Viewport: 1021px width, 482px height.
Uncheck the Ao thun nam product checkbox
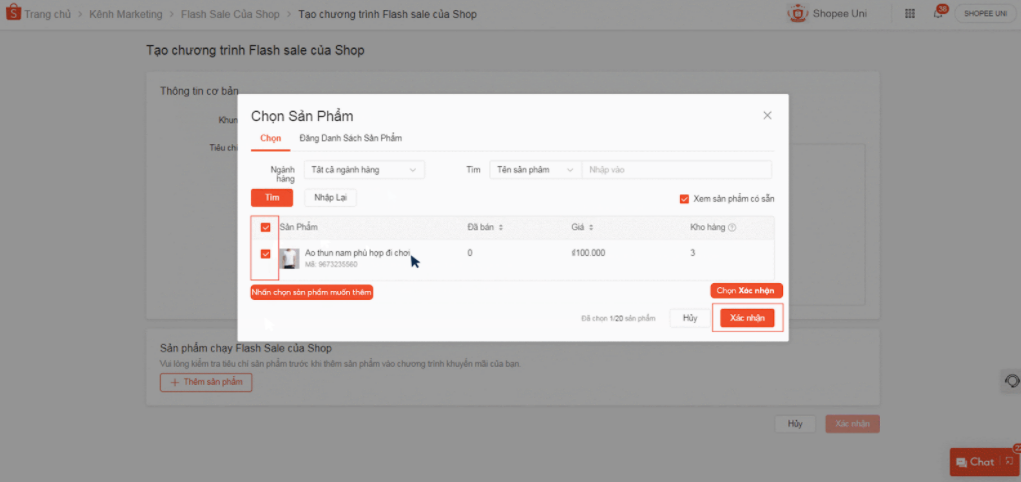point(265,254)
